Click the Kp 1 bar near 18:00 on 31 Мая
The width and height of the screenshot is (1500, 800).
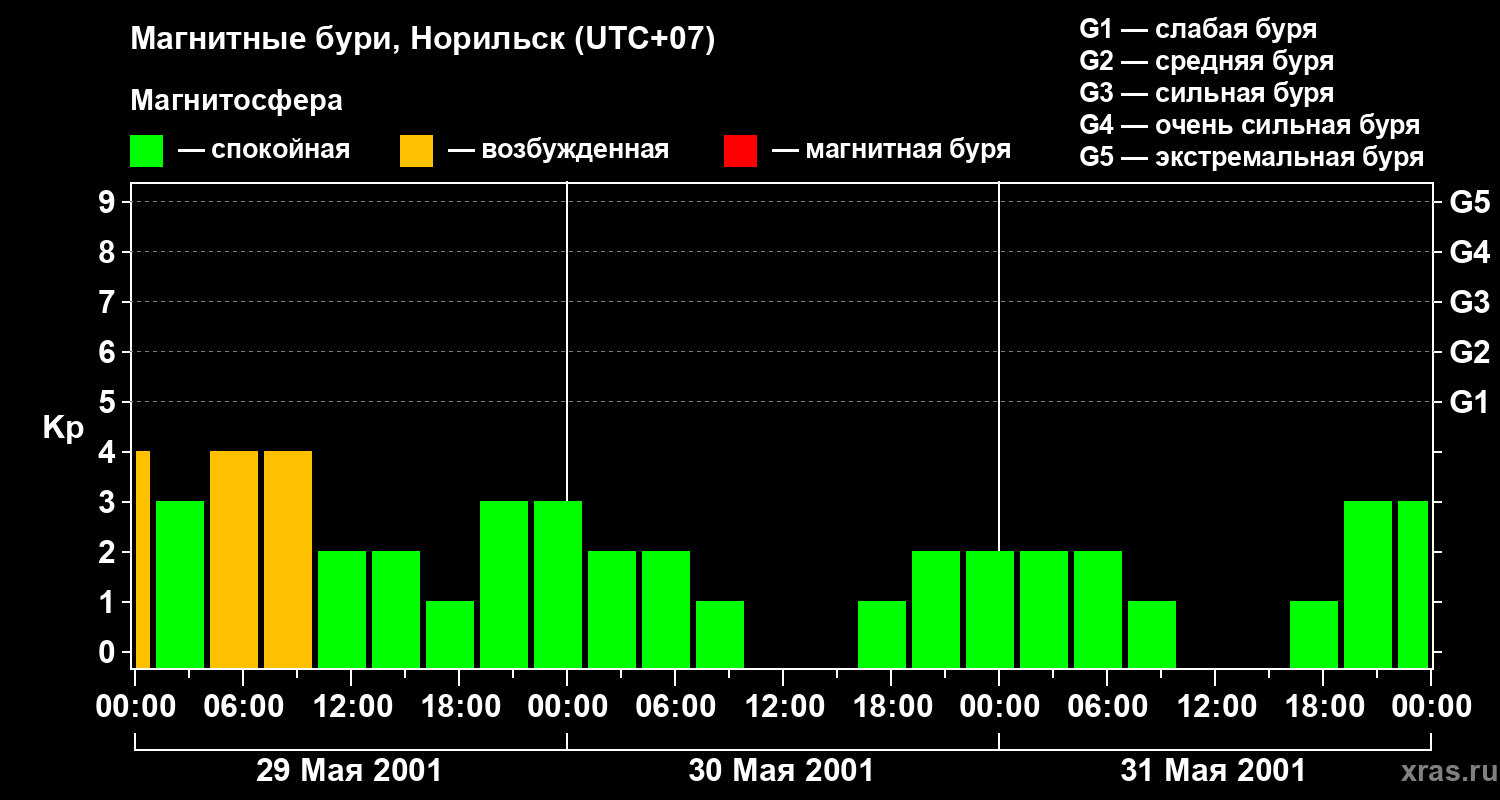(1314, 634)
